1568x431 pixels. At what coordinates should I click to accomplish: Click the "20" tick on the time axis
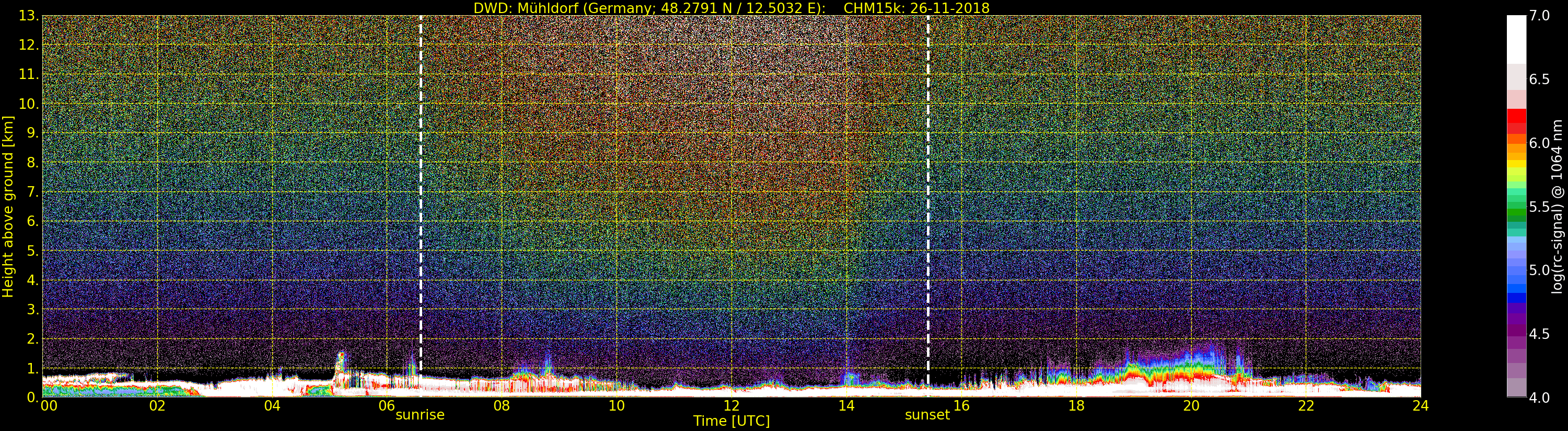(x=1191, y=406)
